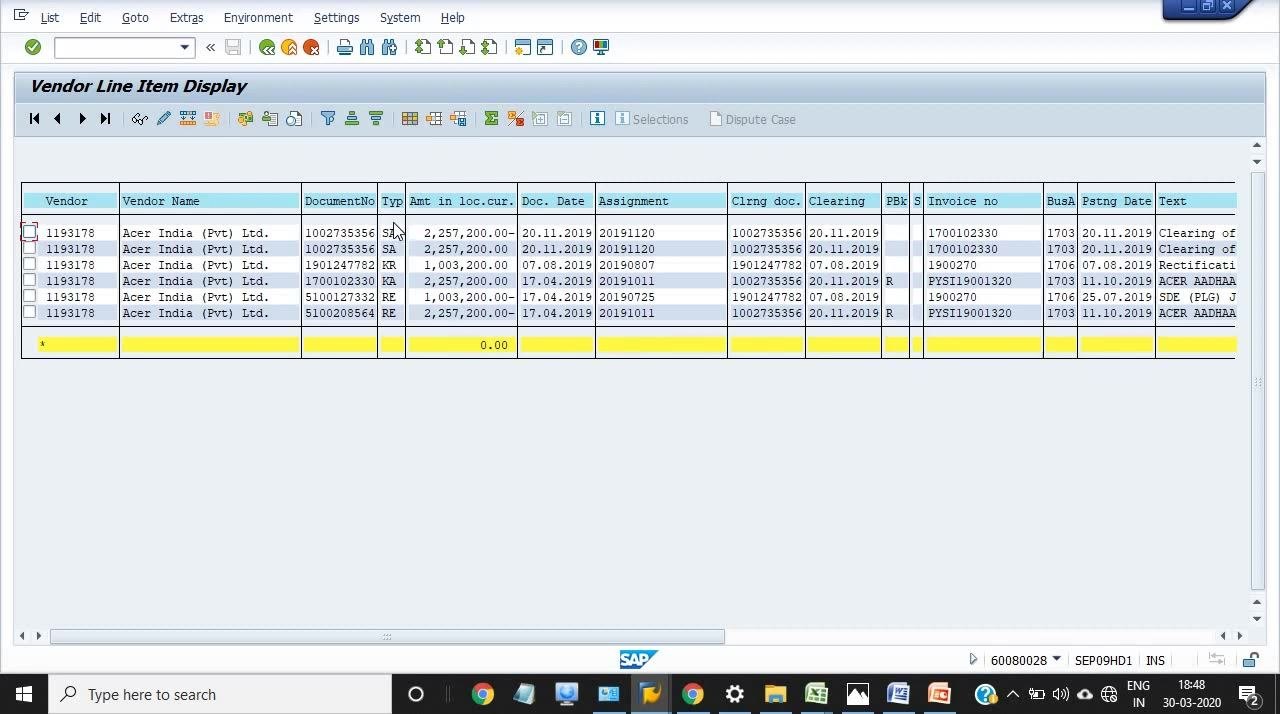1280x714 pixels.
Task: Open the Edit menu
Action: [x=90, y=17]
